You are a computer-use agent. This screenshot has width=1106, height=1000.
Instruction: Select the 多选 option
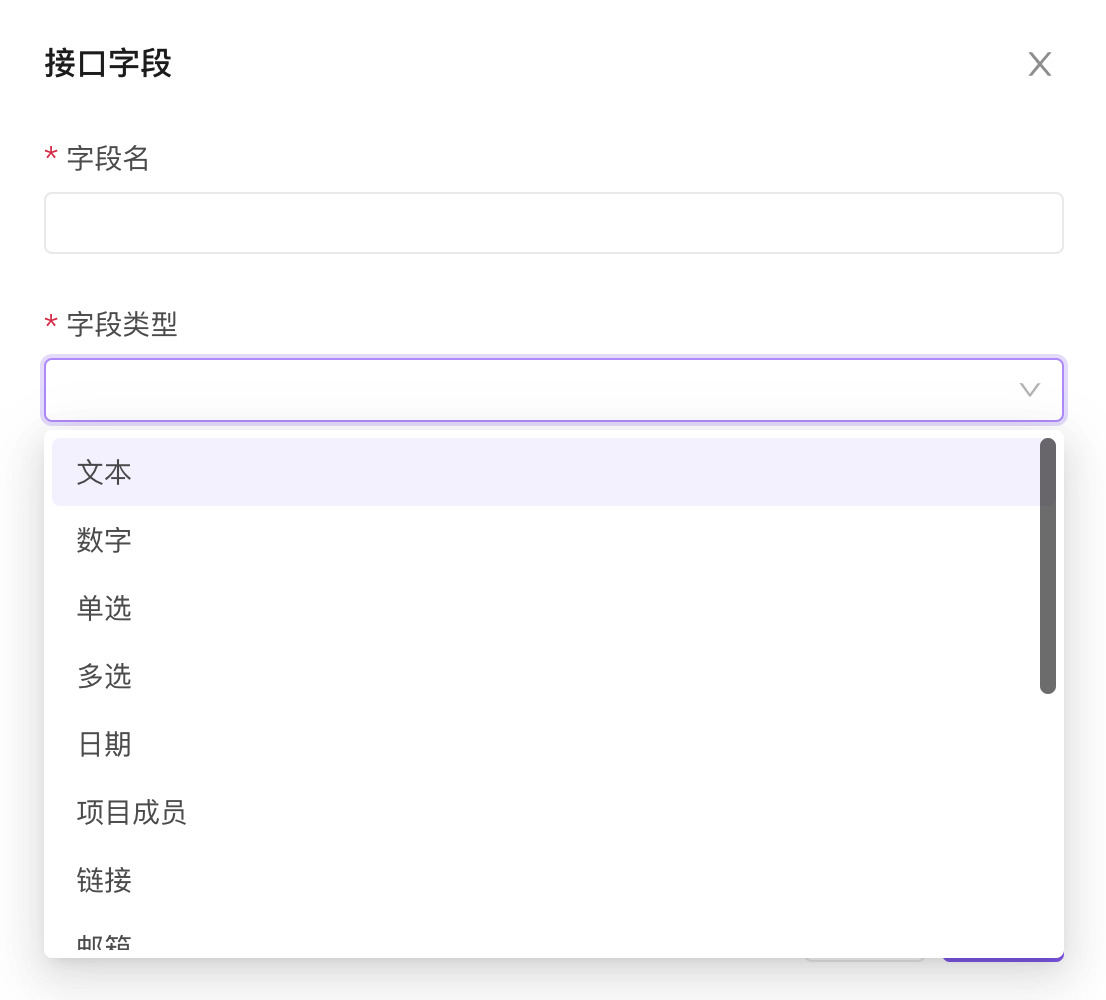(x=104, y=677)
